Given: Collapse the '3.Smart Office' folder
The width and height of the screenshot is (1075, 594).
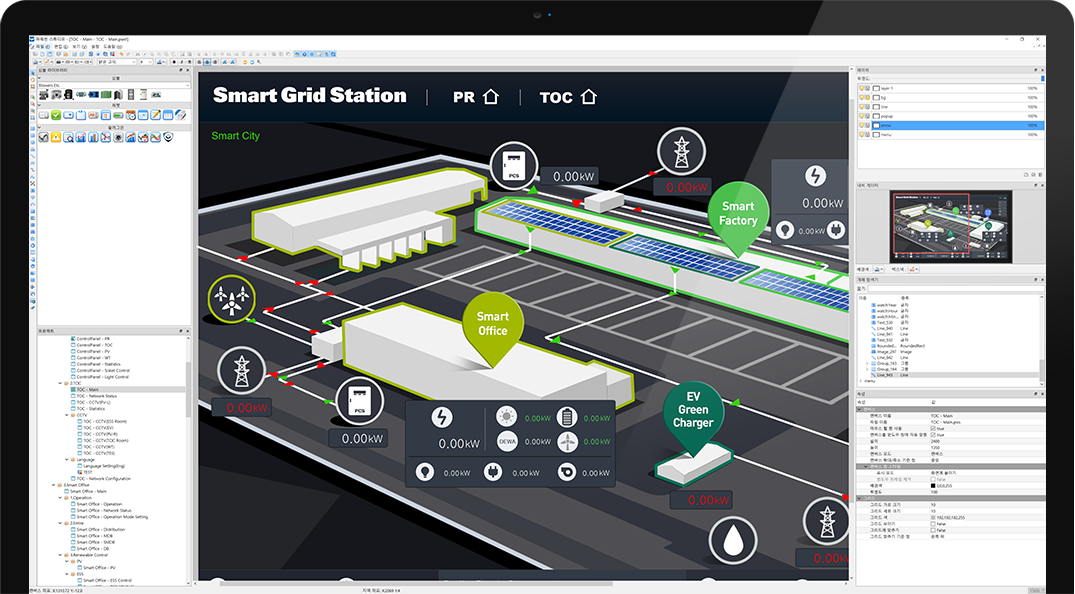Looking at the screenshot, I should point(53,485).
